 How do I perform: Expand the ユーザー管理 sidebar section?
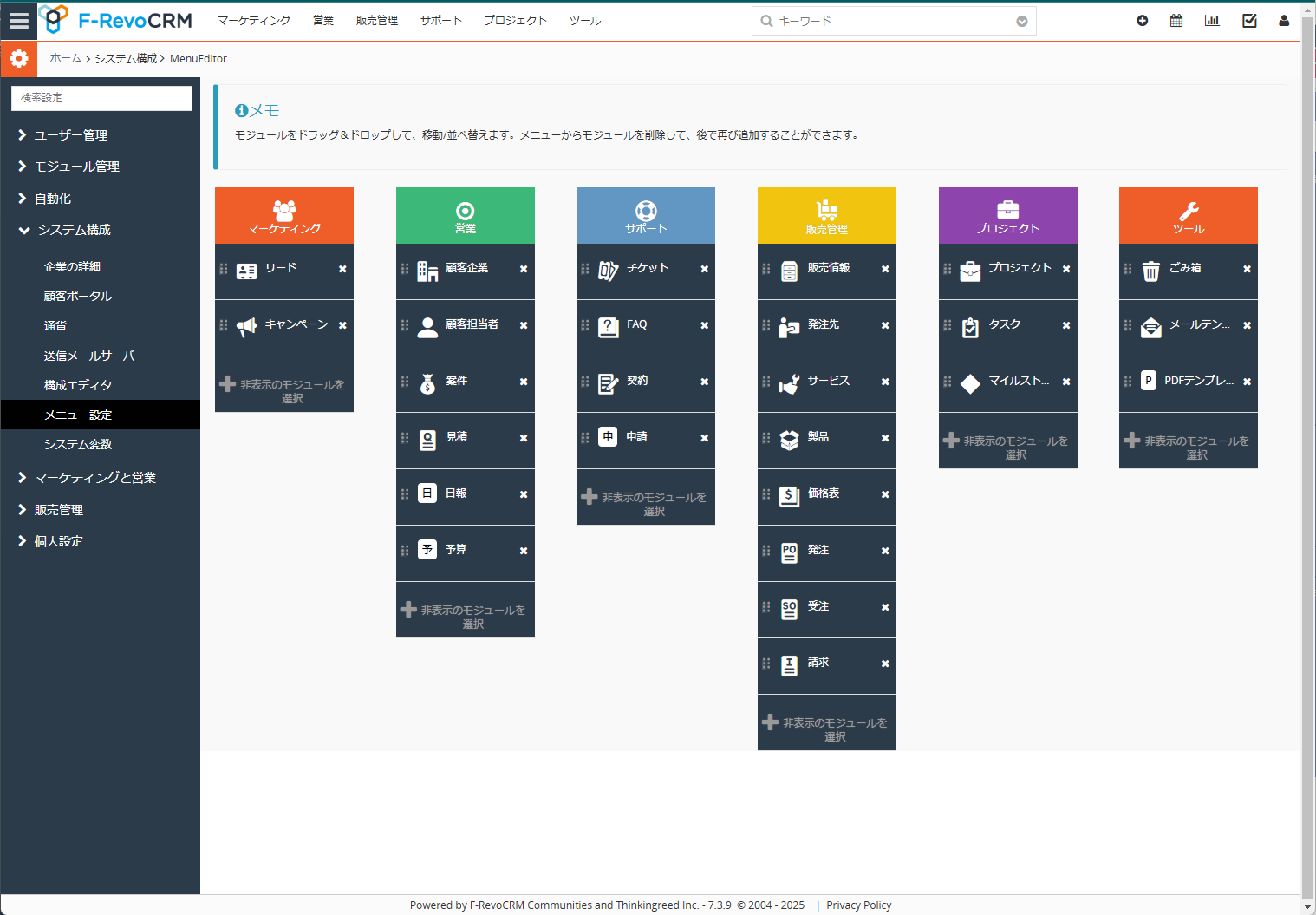click(73, 134)
